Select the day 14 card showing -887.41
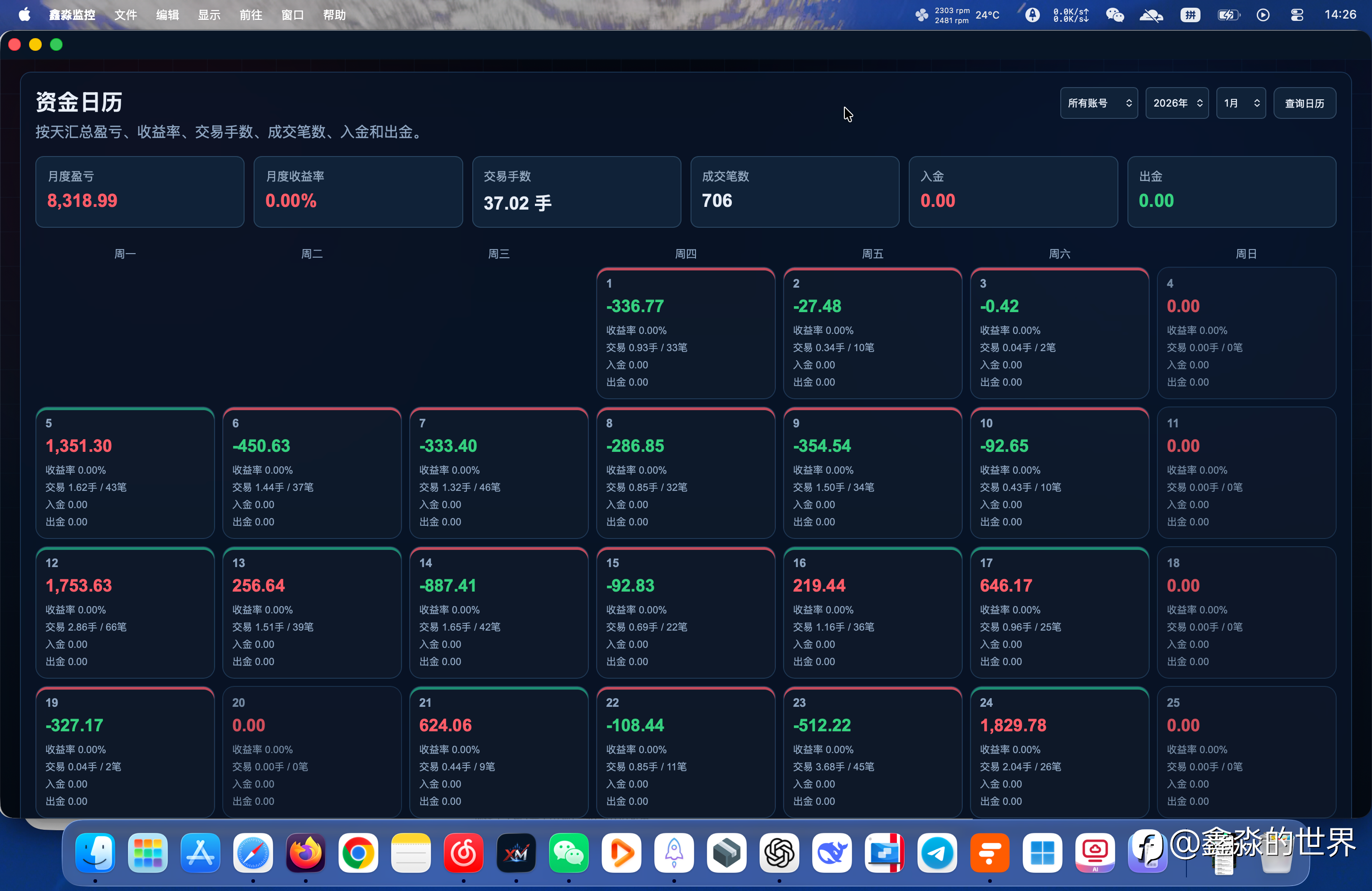The width and height of the screenshot is (1372, 891). pyautogui.click(x=499, y=612)
